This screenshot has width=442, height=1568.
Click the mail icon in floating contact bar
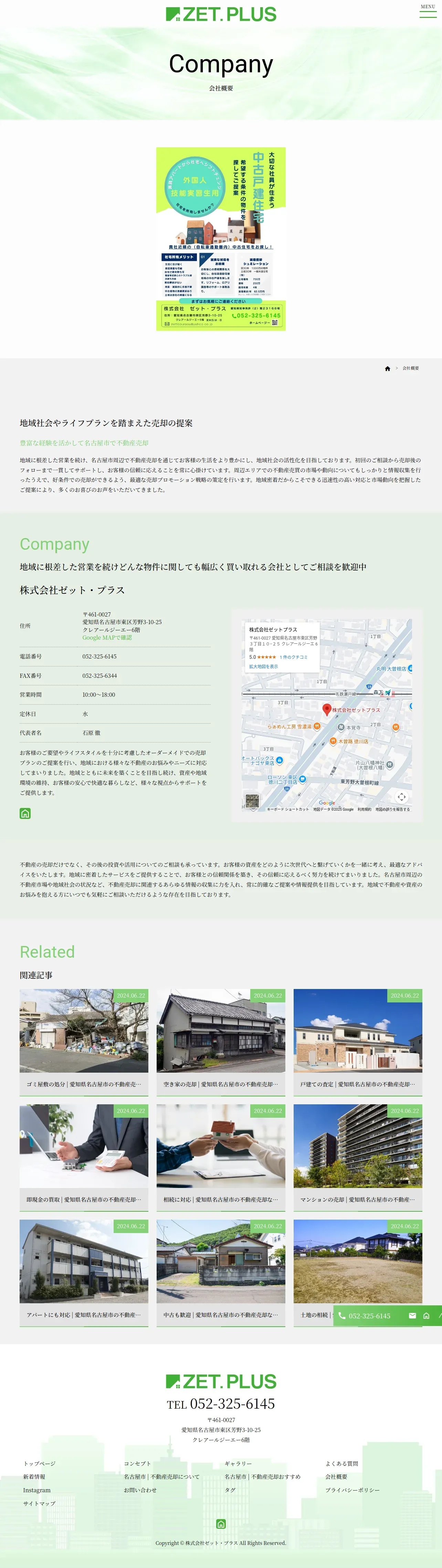tap(412, 1315)
